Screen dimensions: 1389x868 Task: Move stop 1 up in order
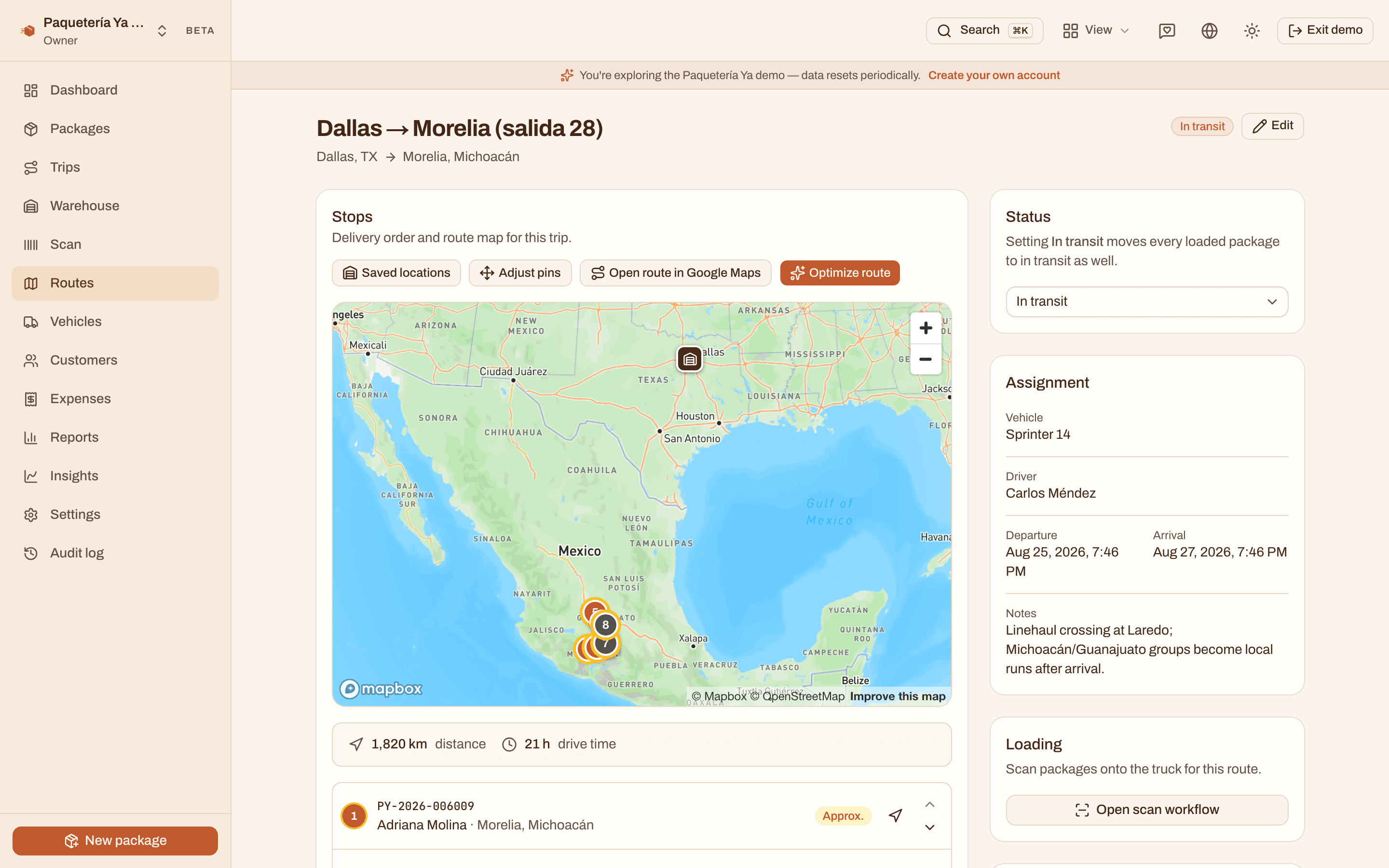coord(930,804)
